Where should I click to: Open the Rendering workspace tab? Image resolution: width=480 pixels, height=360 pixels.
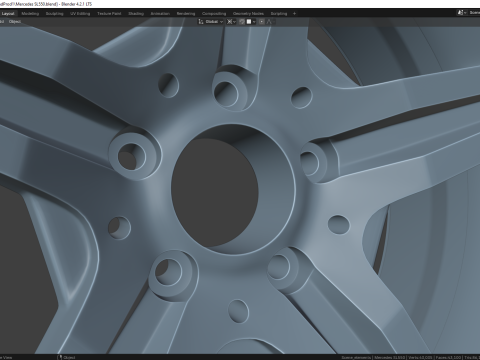pos(186,14)
